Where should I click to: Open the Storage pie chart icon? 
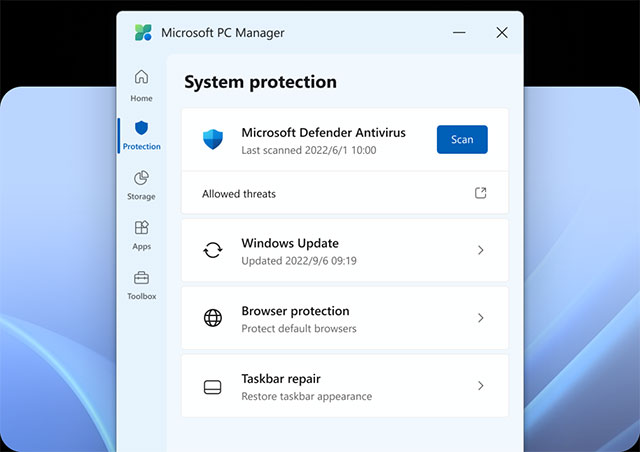pos(141,178)
